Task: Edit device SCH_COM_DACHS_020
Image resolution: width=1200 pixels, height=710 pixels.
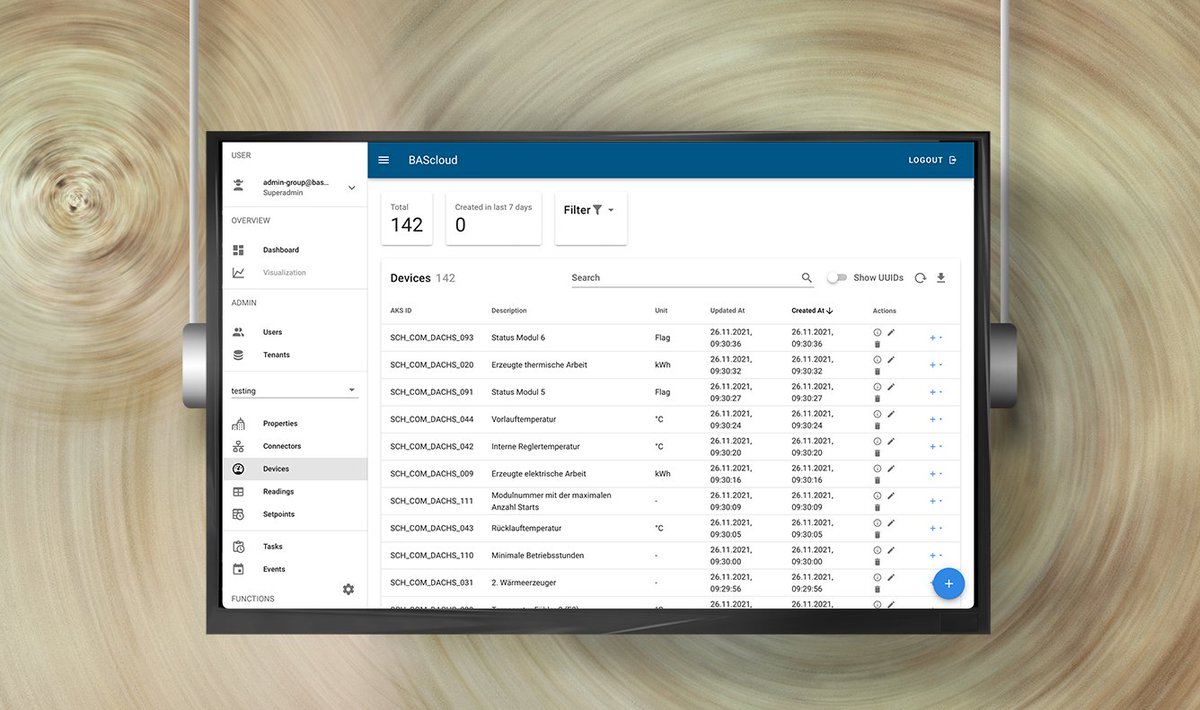Action: pyautogui.click(x=891, y=359)
